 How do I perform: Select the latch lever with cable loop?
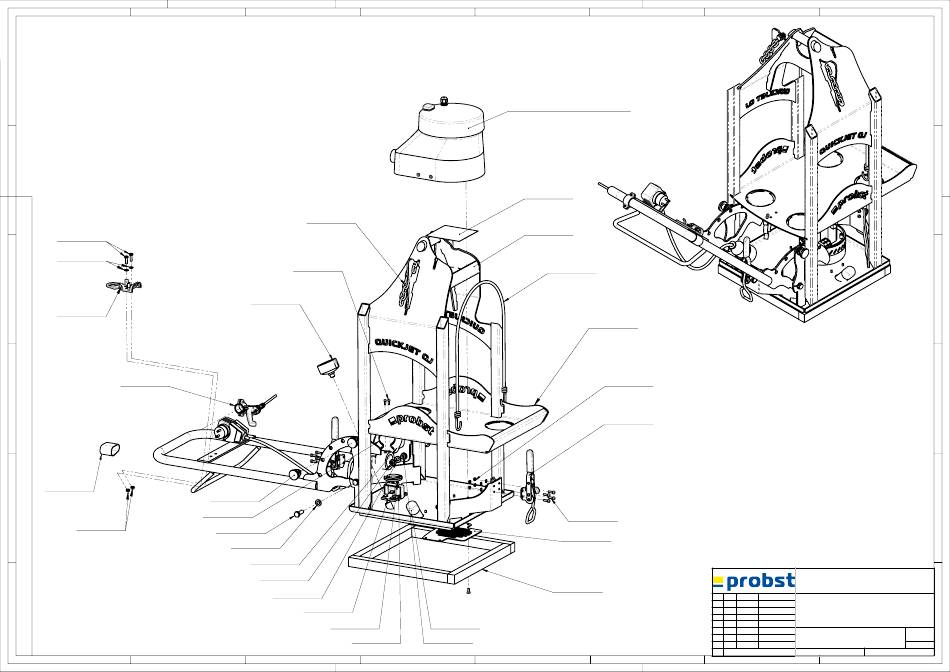click(x=530, y=487)
